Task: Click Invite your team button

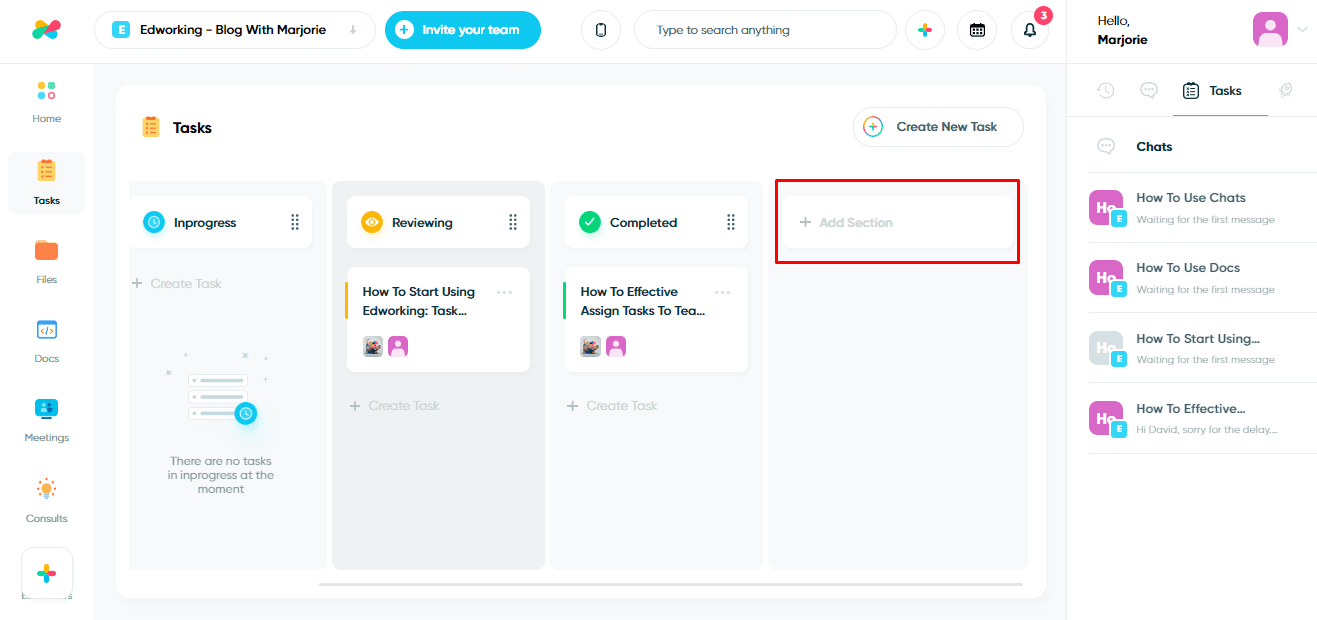Action: 463,30
